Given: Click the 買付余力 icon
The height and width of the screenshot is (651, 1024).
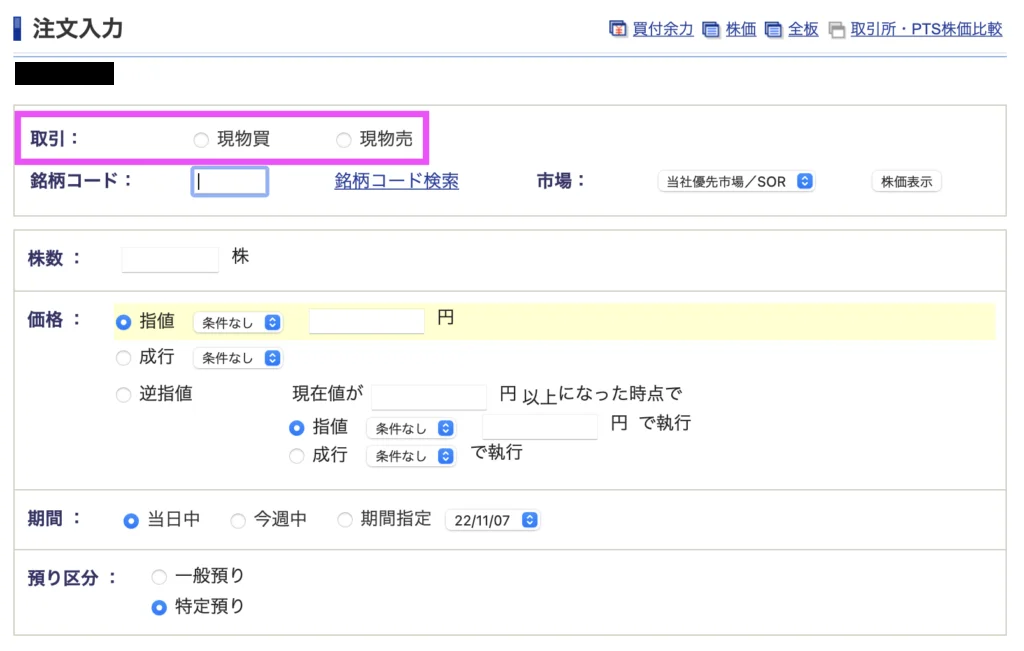Looking at the screenshot, I should click(617, 29).
